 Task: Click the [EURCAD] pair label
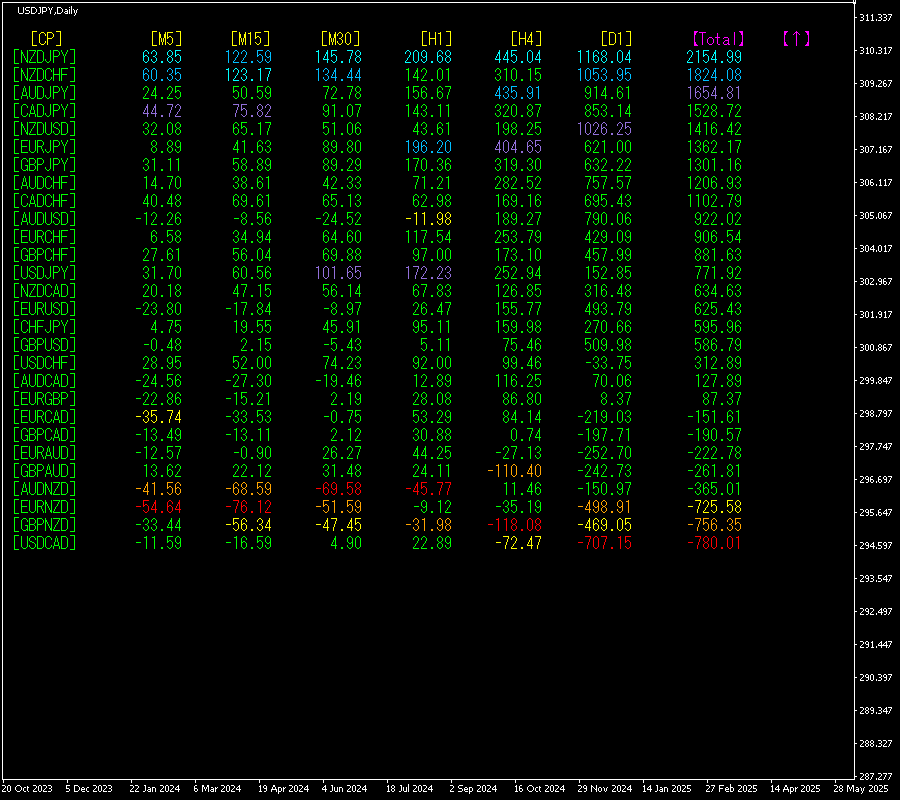point(44,417)
